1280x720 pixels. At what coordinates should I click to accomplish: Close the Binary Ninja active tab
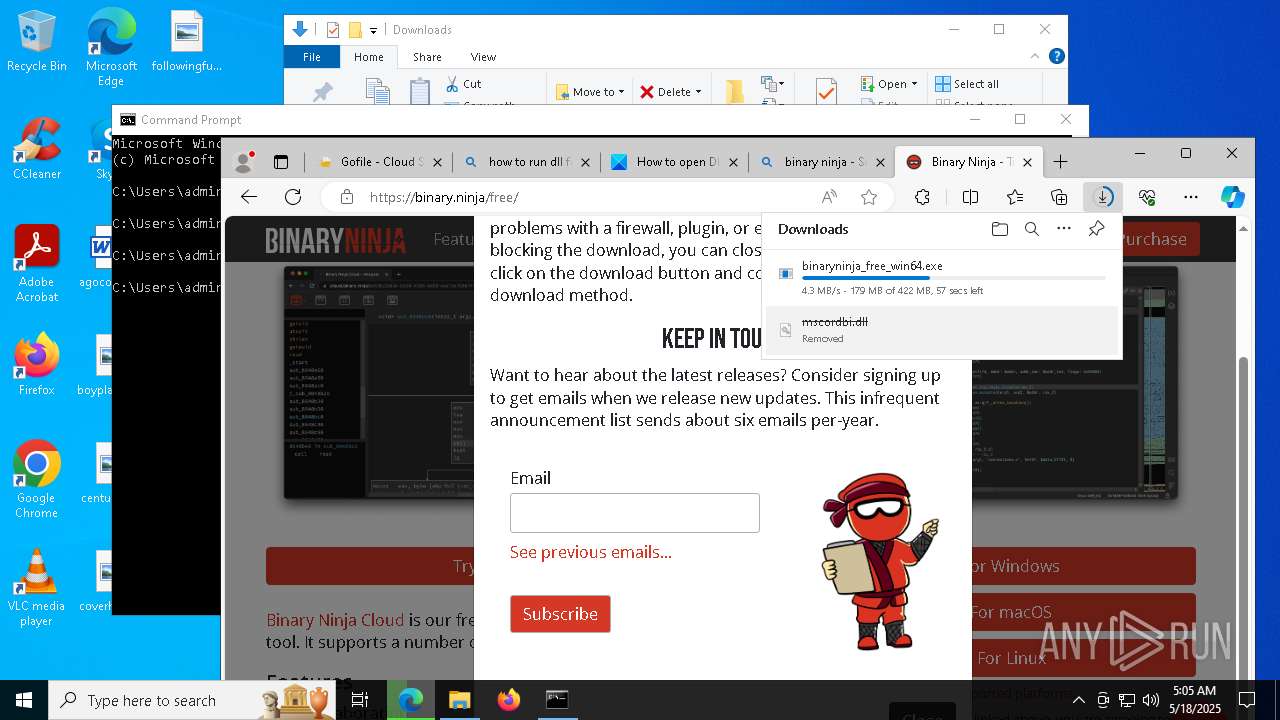pos(1029,162)
